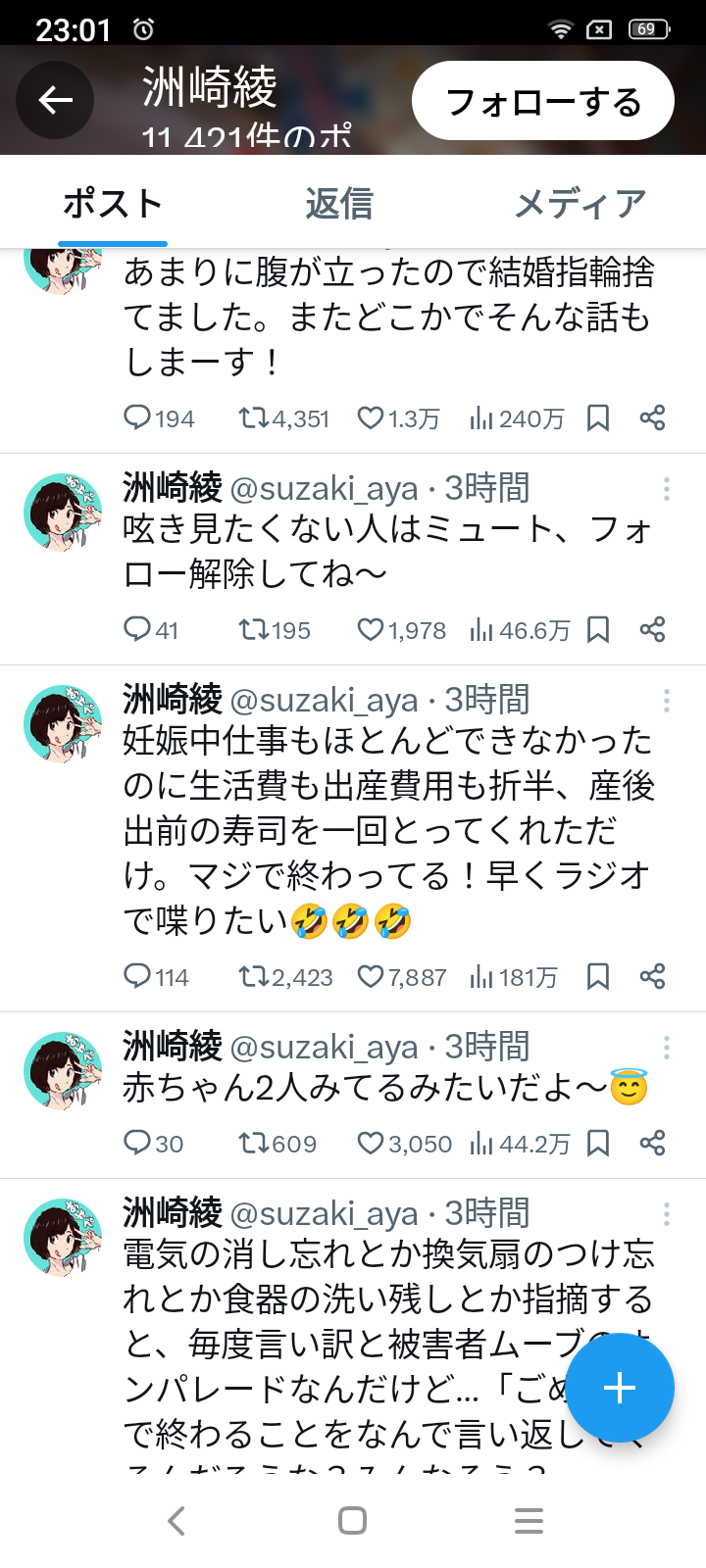This screenshot has width=706, height=1568.
Task: Tap the @suzaki_aya handle on the 呟き post
Action: [324, 488]
